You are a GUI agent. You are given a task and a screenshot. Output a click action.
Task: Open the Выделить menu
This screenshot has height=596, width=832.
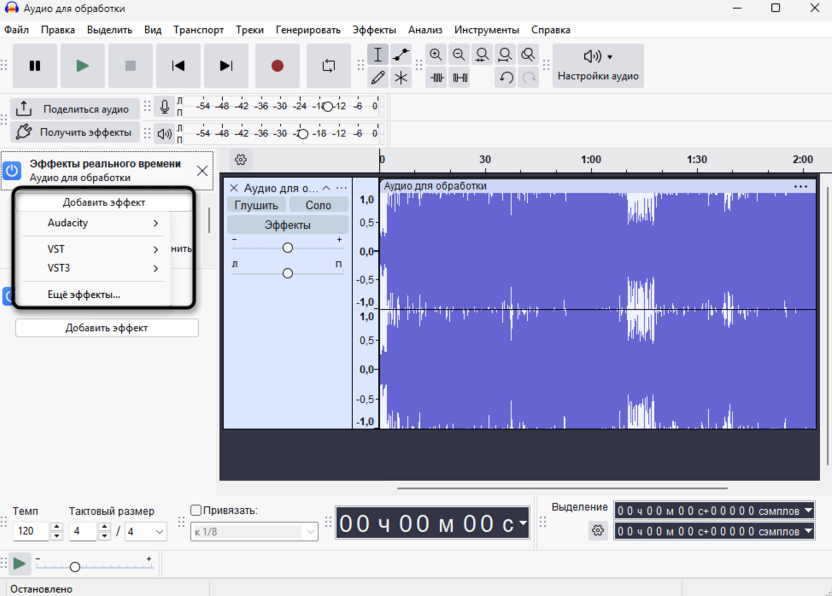[109, 30]
